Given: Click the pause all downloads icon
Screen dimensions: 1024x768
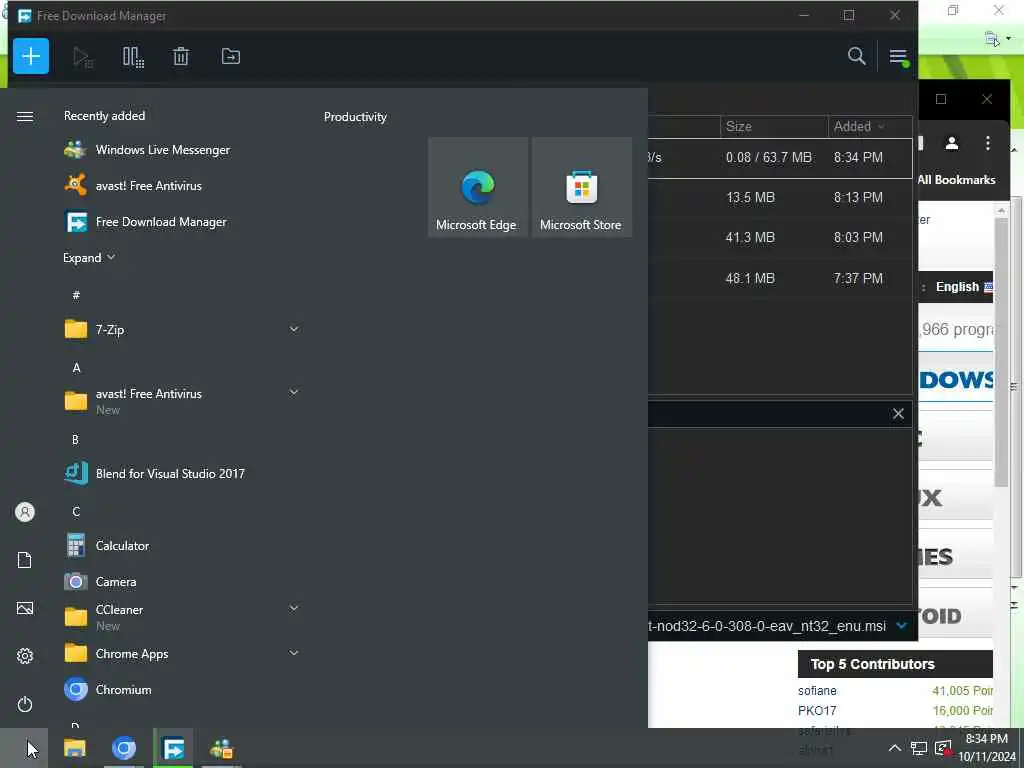Looking at the screenshot, I should (x=133, y=57).
